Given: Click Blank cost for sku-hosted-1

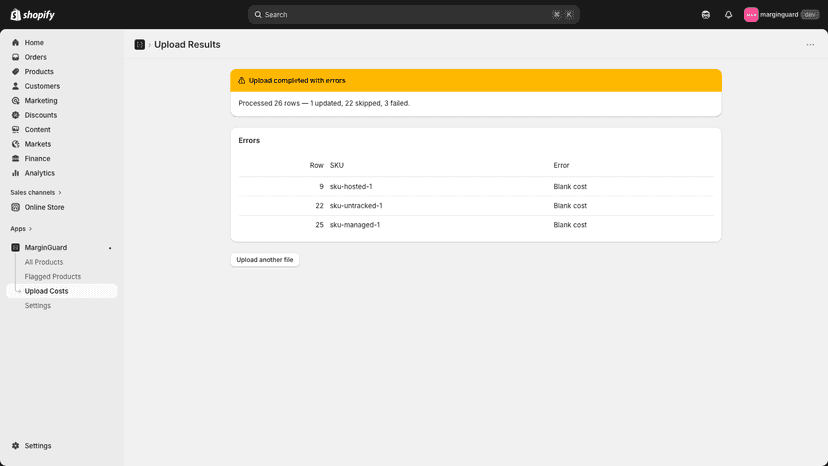Looking at the screenshot, I should click(x=570, y=187).
